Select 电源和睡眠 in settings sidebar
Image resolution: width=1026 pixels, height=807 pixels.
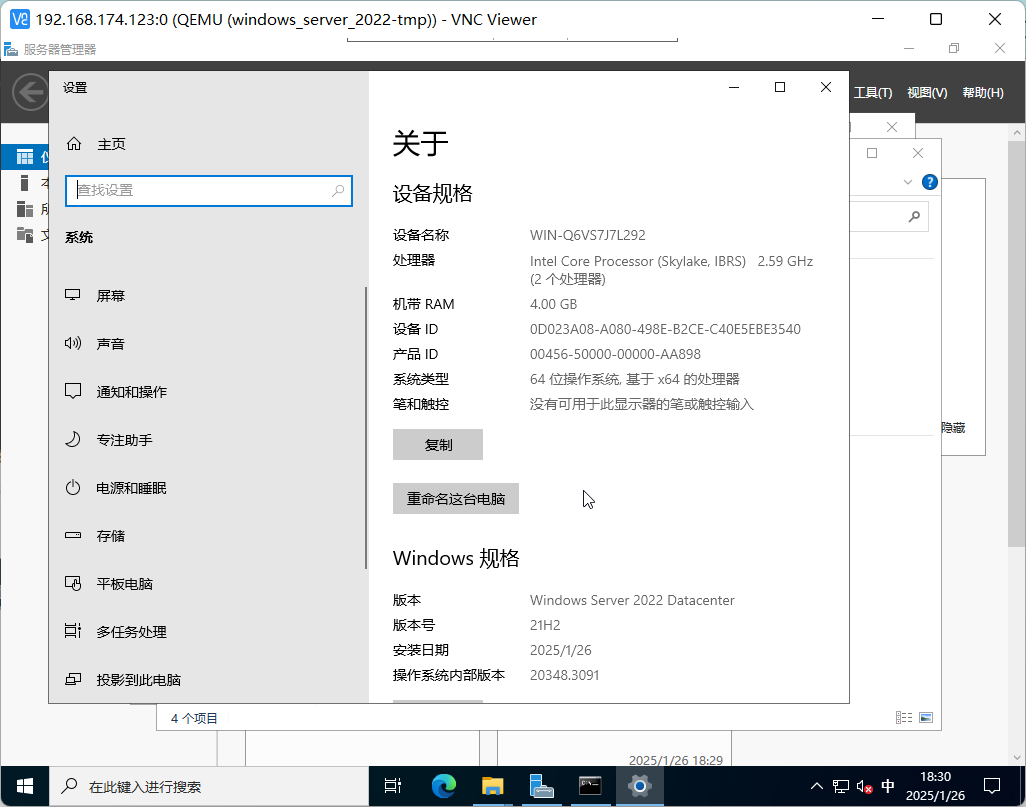pyautogui.click(x=207, y=488)
